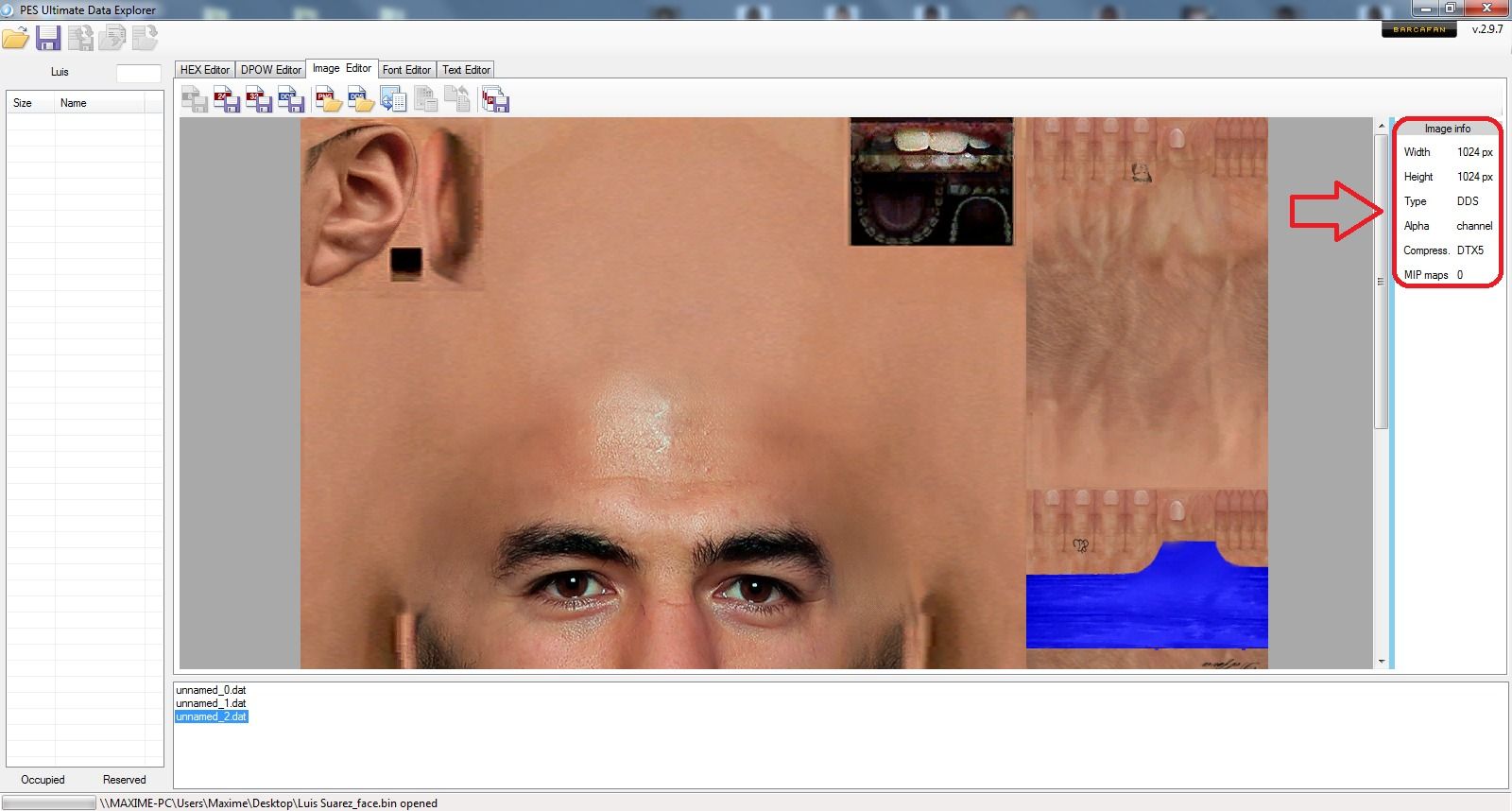The height and width of the screenshot is (811, 1512).
Task: Click the grayed-out undo-document icon
Action: 457,99
